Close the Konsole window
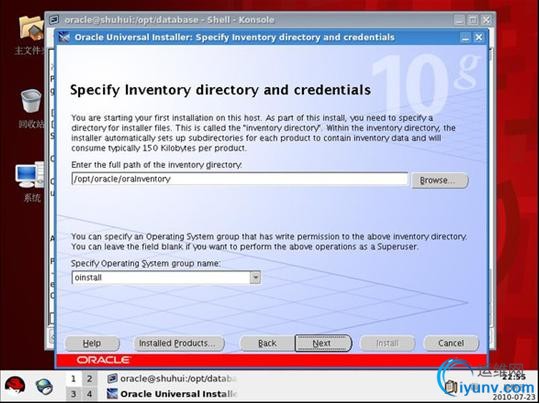Viewport: 540px width, 404px height. pyautogui.click(x=486, y=20)
